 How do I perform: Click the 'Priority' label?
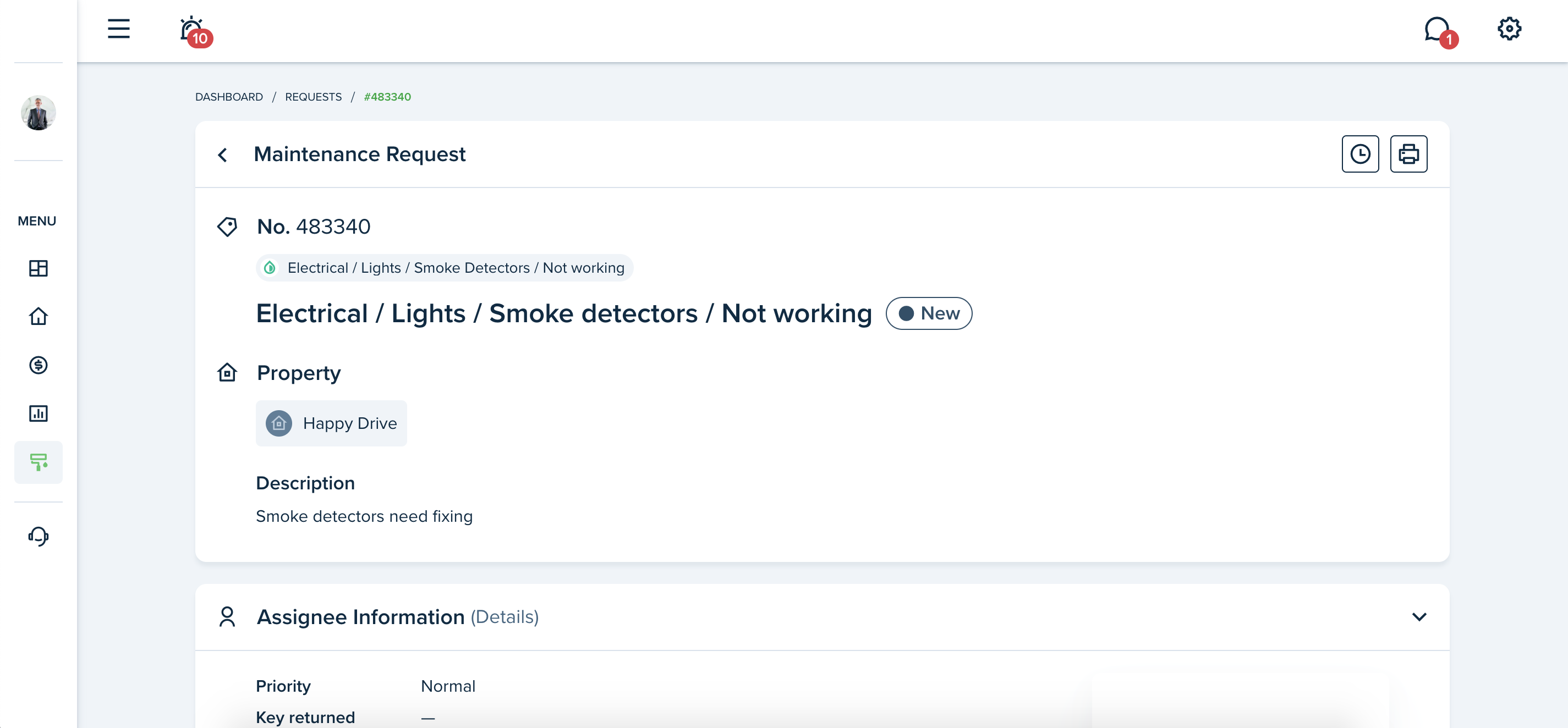click(x=283, y=686)
